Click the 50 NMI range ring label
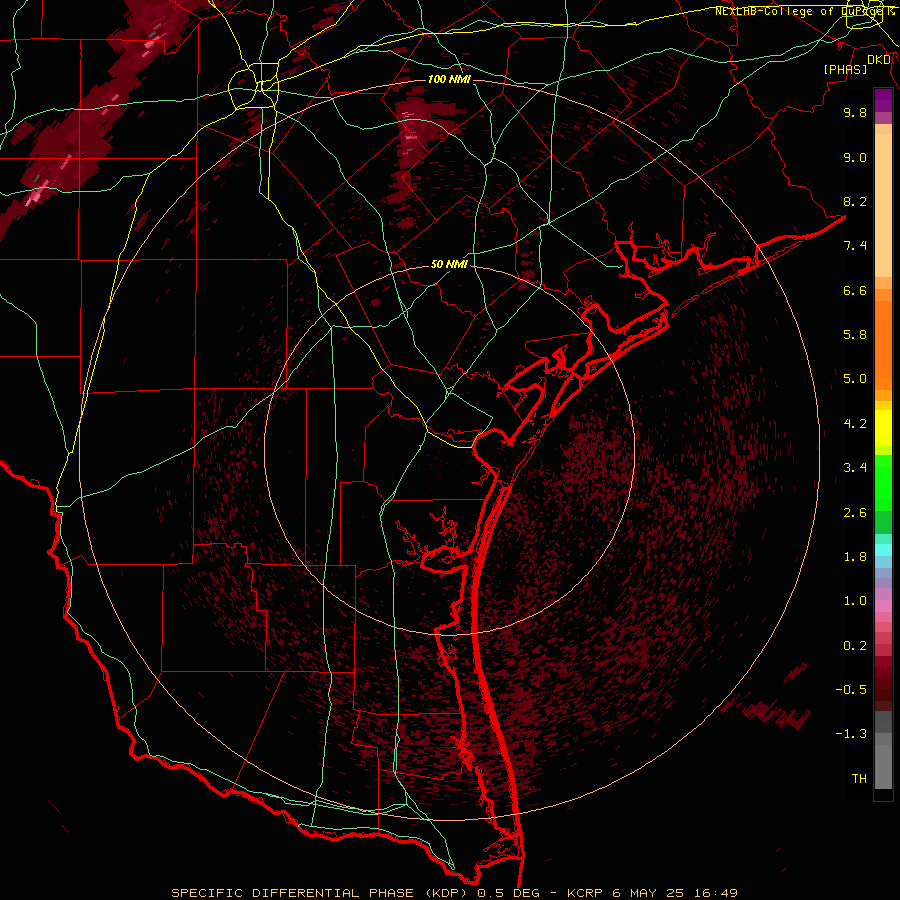This screenshot has height=900, width=900. point(449,264)
